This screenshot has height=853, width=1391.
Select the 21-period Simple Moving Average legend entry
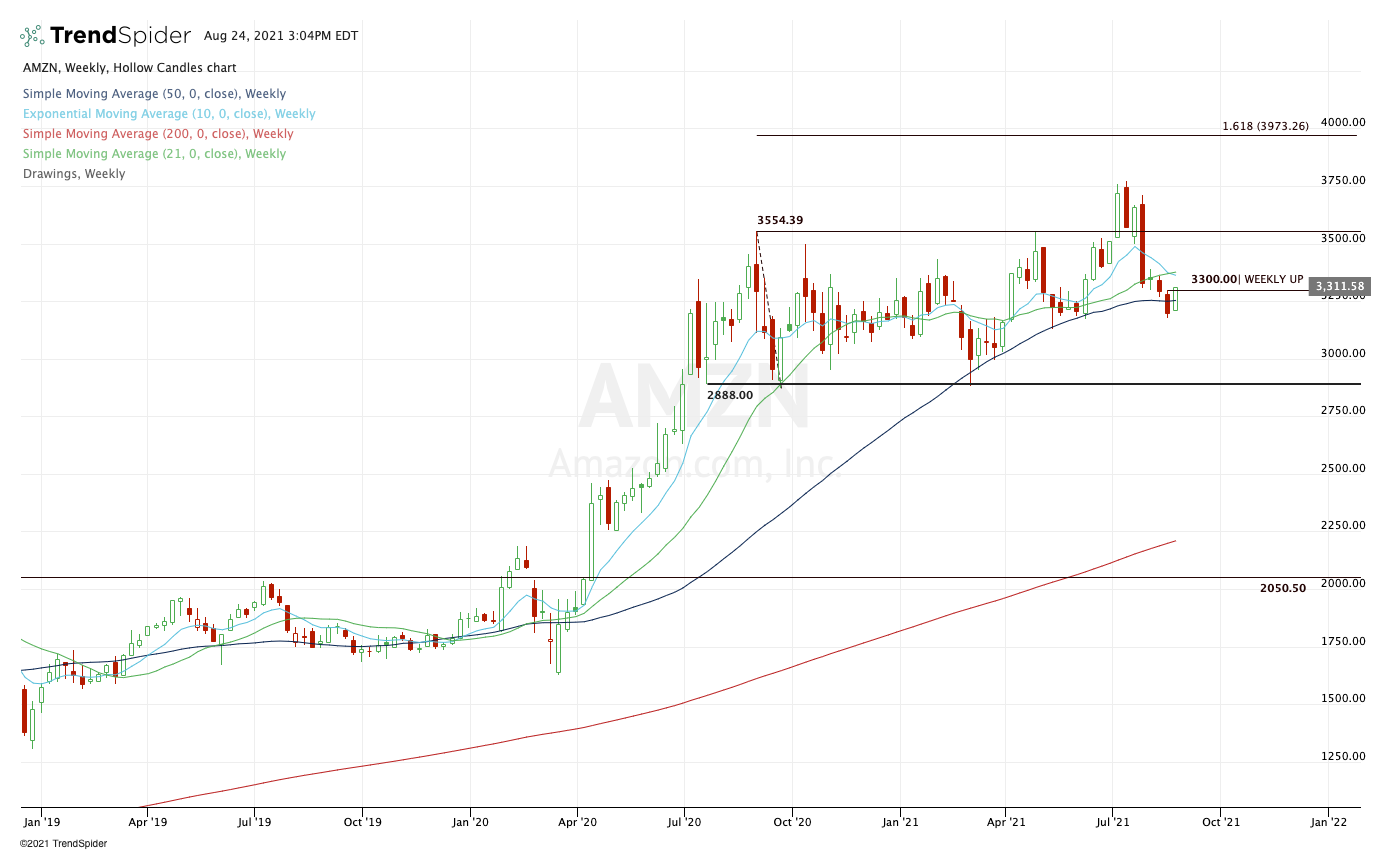pos(154,154)
